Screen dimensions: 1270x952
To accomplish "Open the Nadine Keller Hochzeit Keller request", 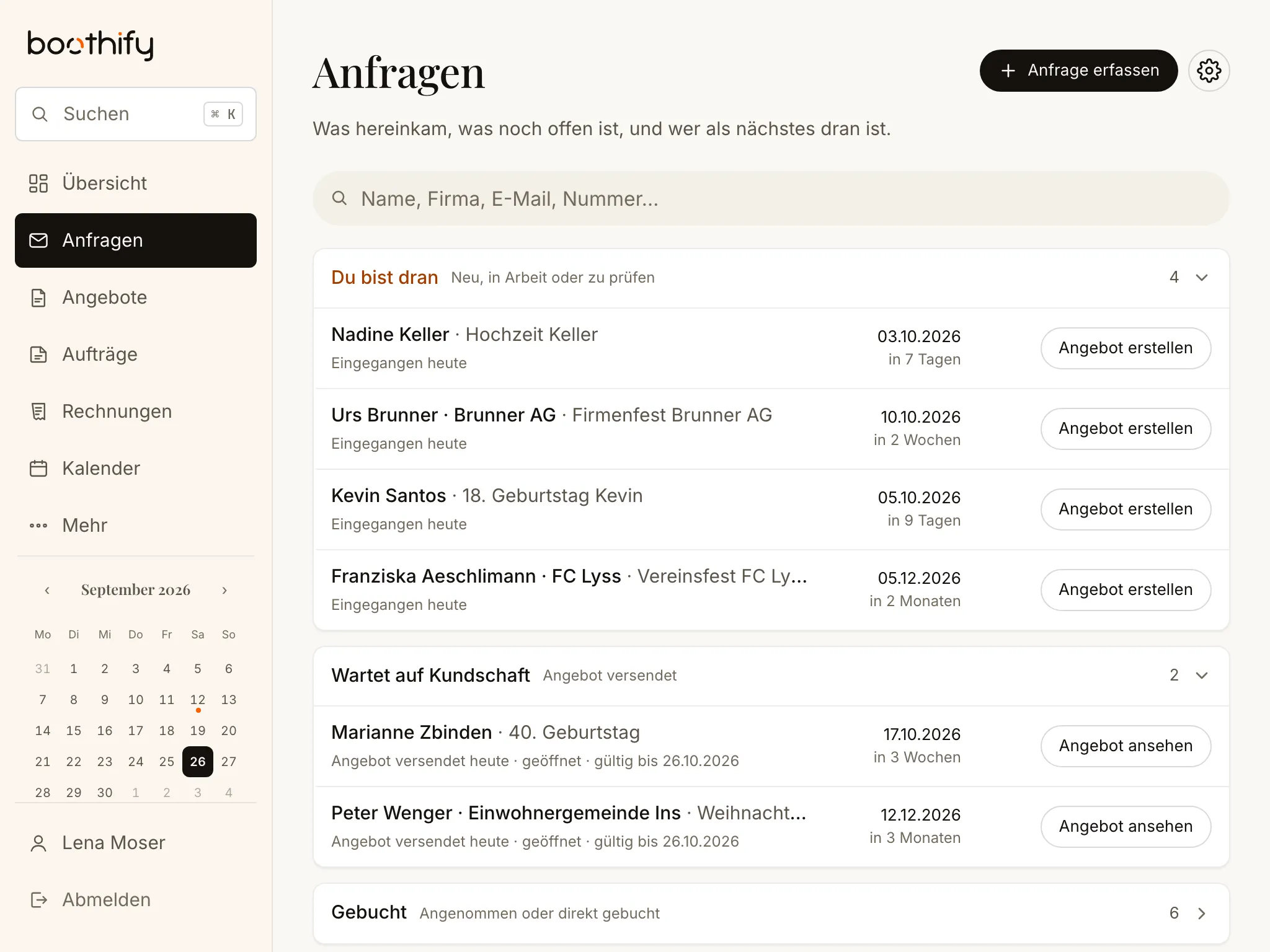I will click(x=771, y=348).
